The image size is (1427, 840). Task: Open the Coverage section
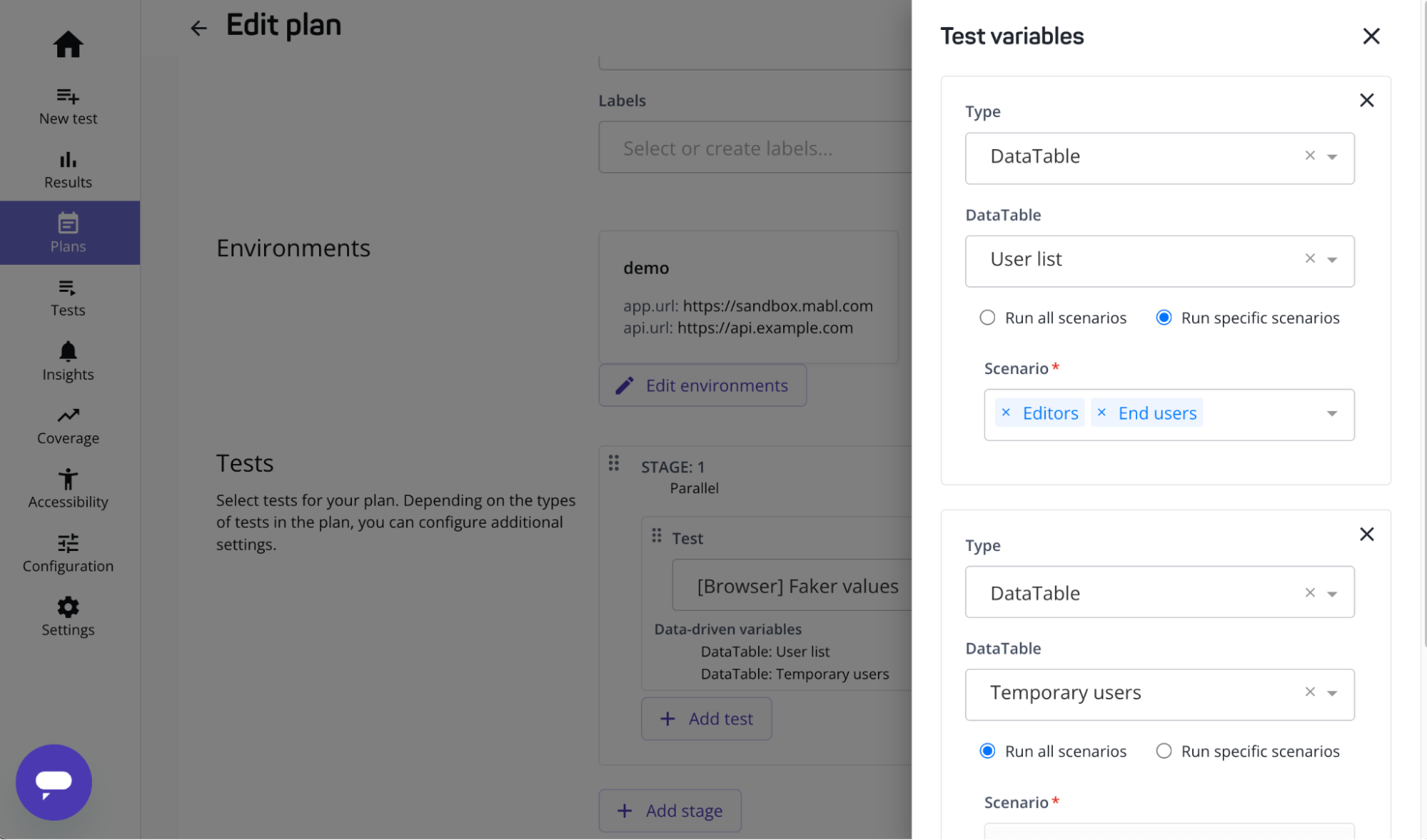tap(68, 425)
